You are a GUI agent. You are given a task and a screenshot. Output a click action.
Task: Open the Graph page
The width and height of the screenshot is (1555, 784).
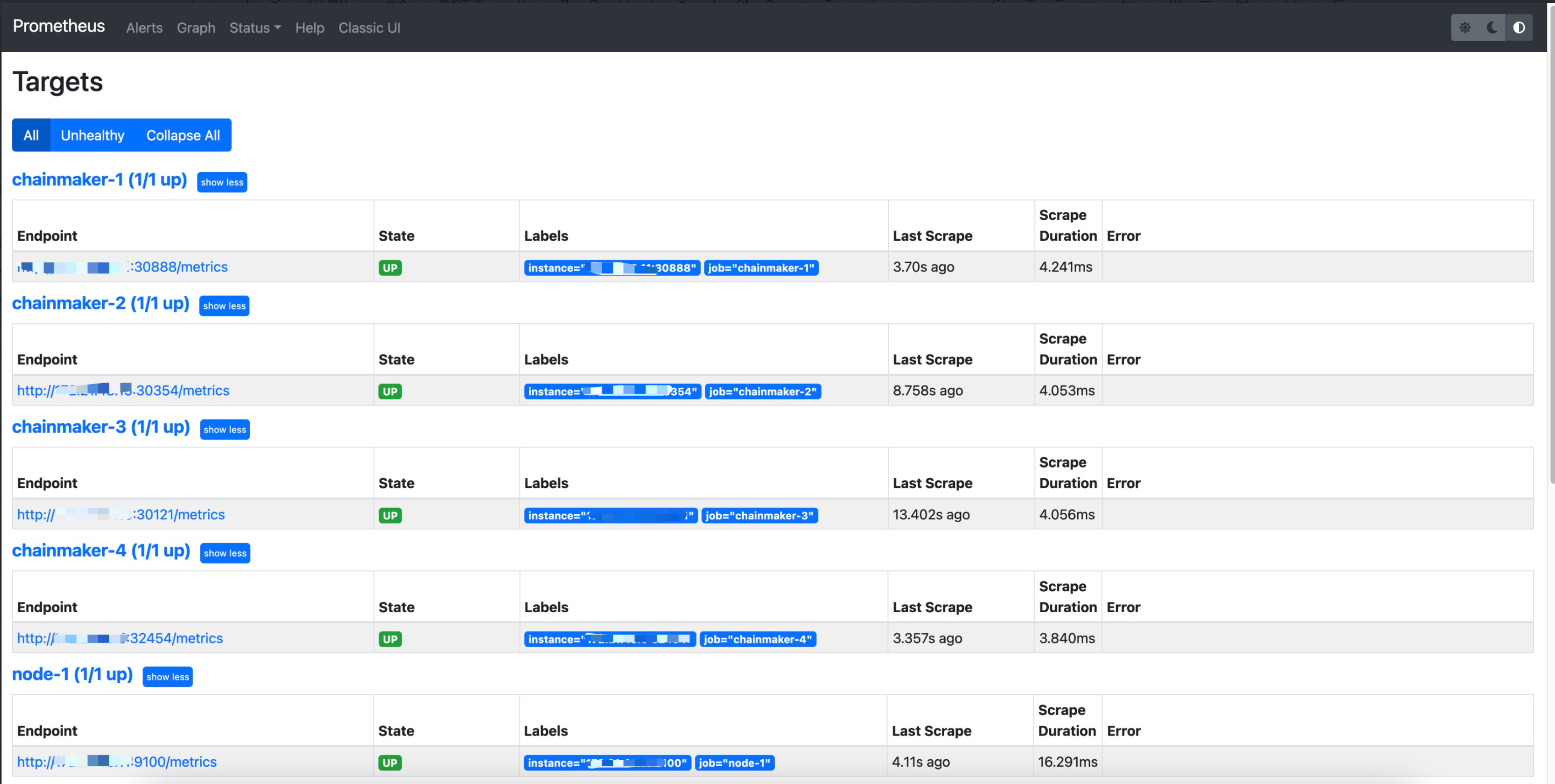coord(196,28)
